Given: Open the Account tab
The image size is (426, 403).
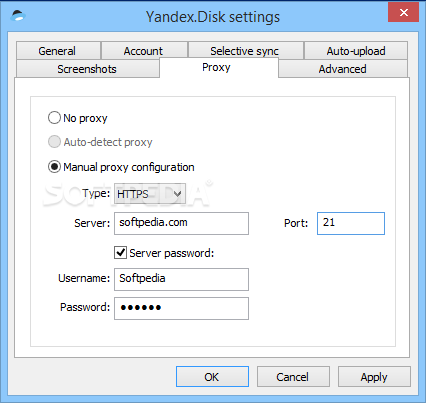Looking at the screenshot, I should (x=144, y=51).
